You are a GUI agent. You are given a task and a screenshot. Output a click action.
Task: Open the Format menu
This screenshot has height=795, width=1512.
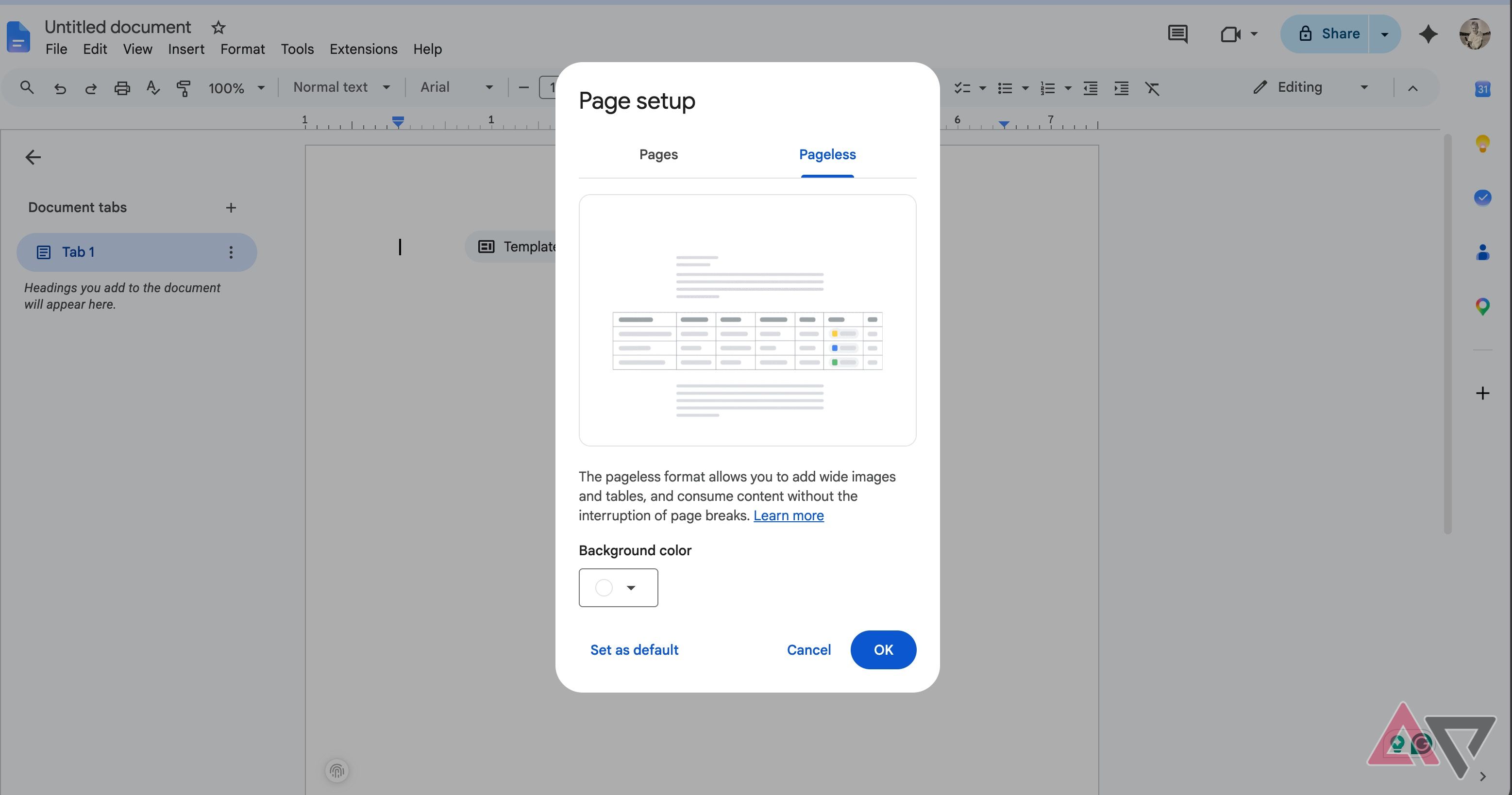click(x=242, y=50)
